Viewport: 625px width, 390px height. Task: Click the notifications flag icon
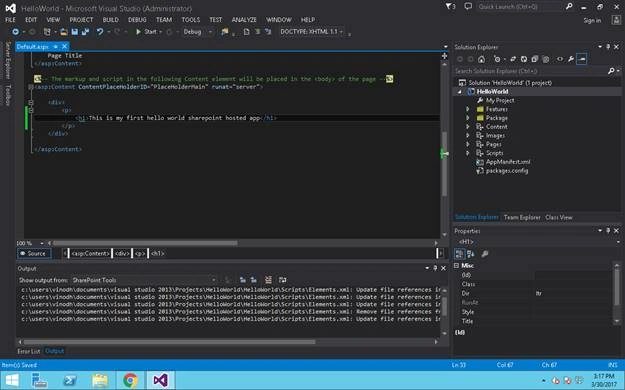pos(450,6)
